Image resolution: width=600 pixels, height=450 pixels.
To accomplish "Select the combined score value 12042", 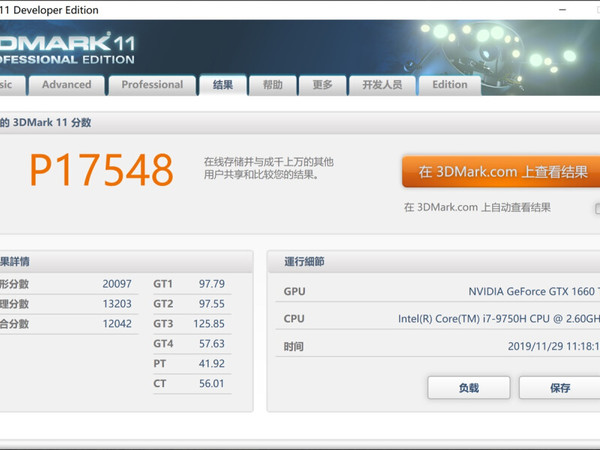I will pyautogui.click(x=117, y=324).
